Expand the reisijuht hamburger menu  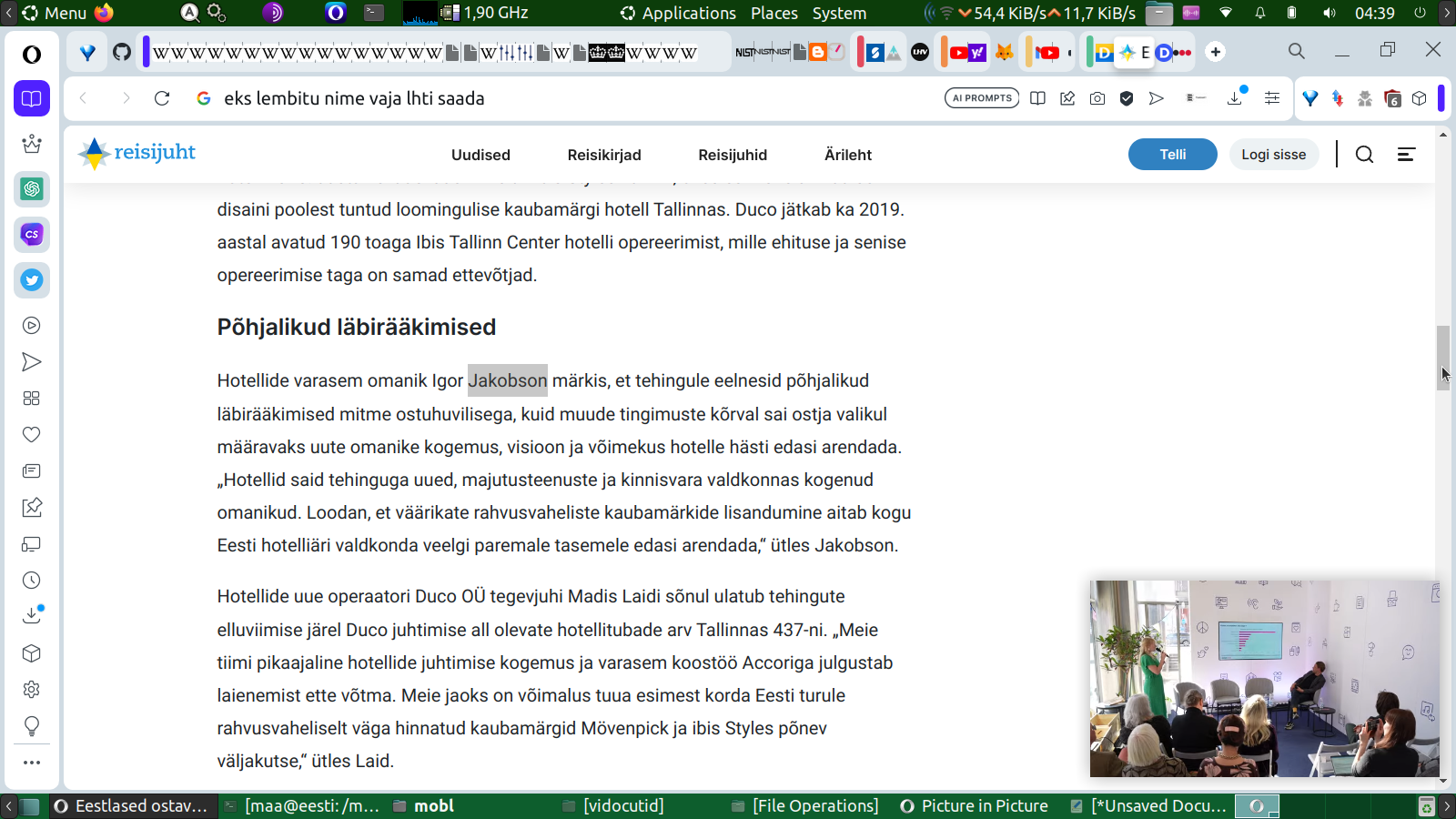(x=1406, y=155)
